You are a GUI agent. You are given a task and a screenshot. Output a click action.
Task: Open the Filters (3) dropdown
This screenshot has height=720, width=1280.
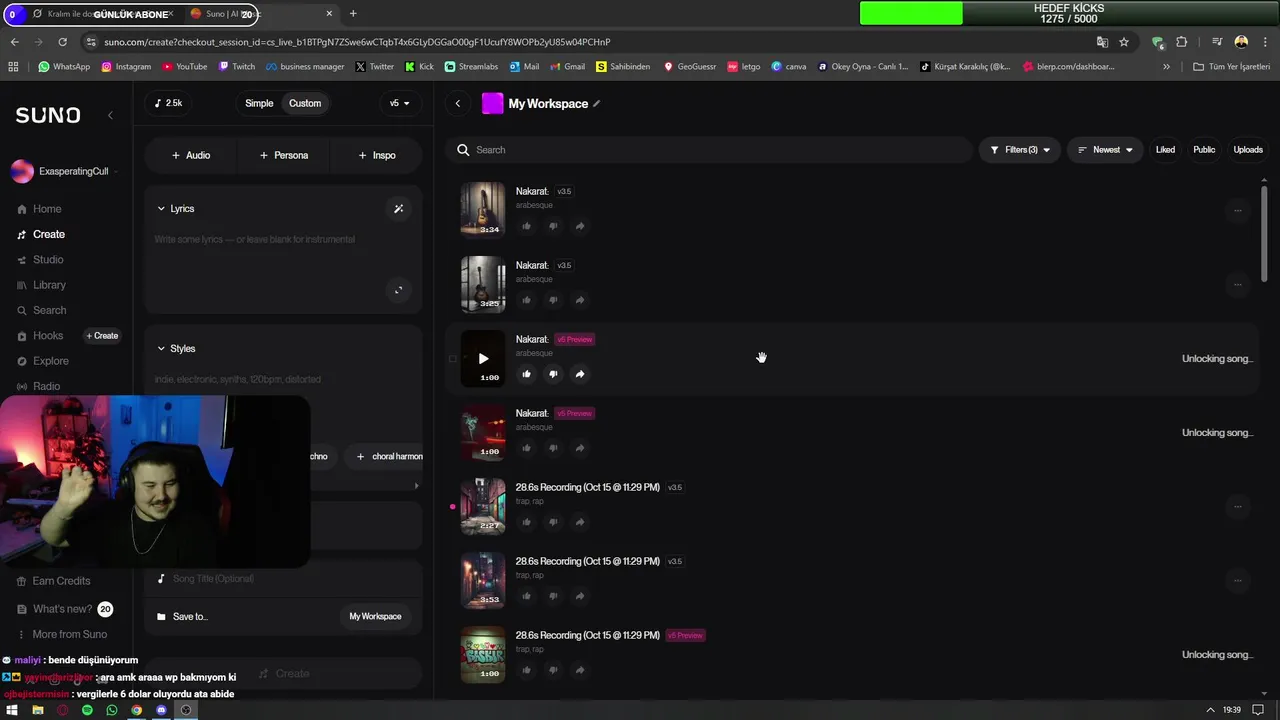[x=1020, y=150]
